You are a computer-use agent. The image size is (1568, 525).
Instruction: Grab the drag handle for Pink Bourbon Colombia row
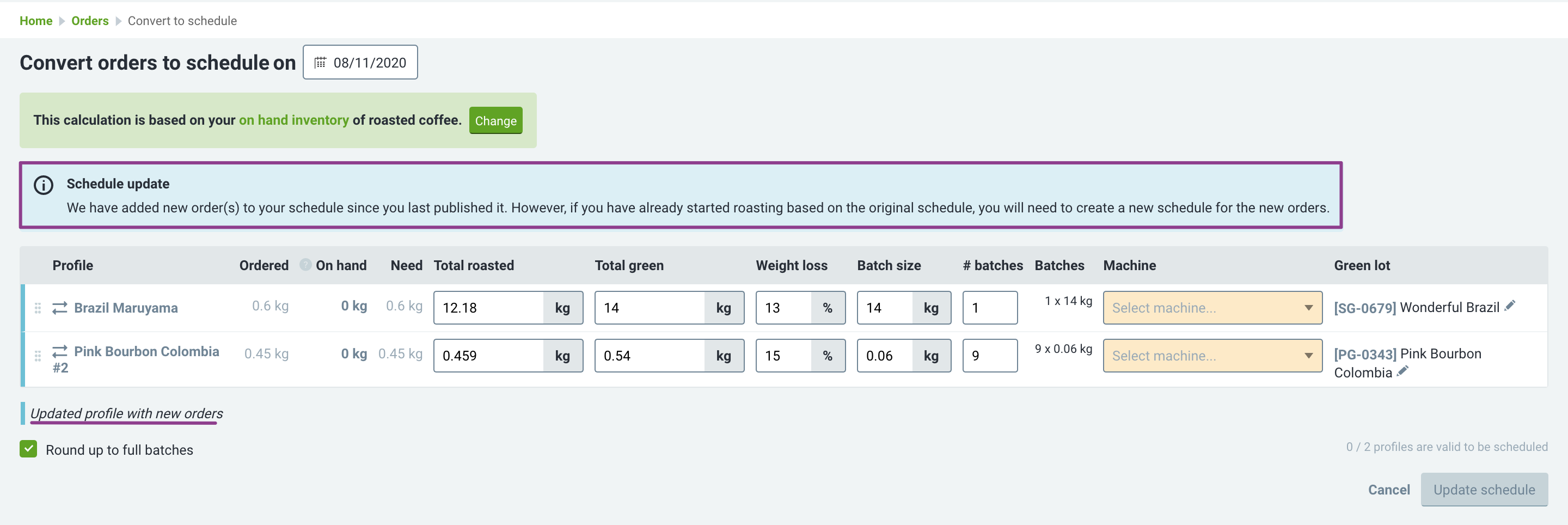pos(38,356)
